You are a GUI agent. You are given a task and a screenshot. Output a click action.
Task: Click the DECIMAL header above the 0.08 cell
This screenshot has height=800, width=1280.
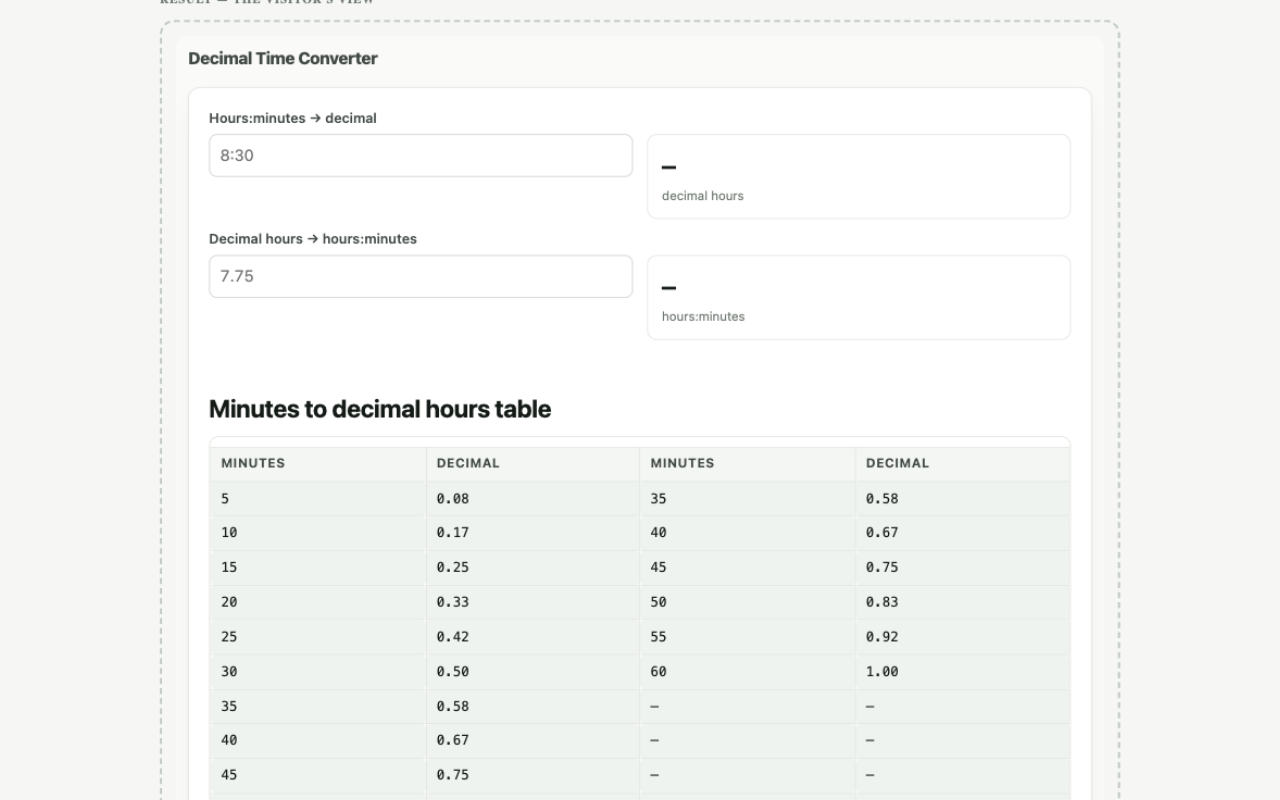533,463
